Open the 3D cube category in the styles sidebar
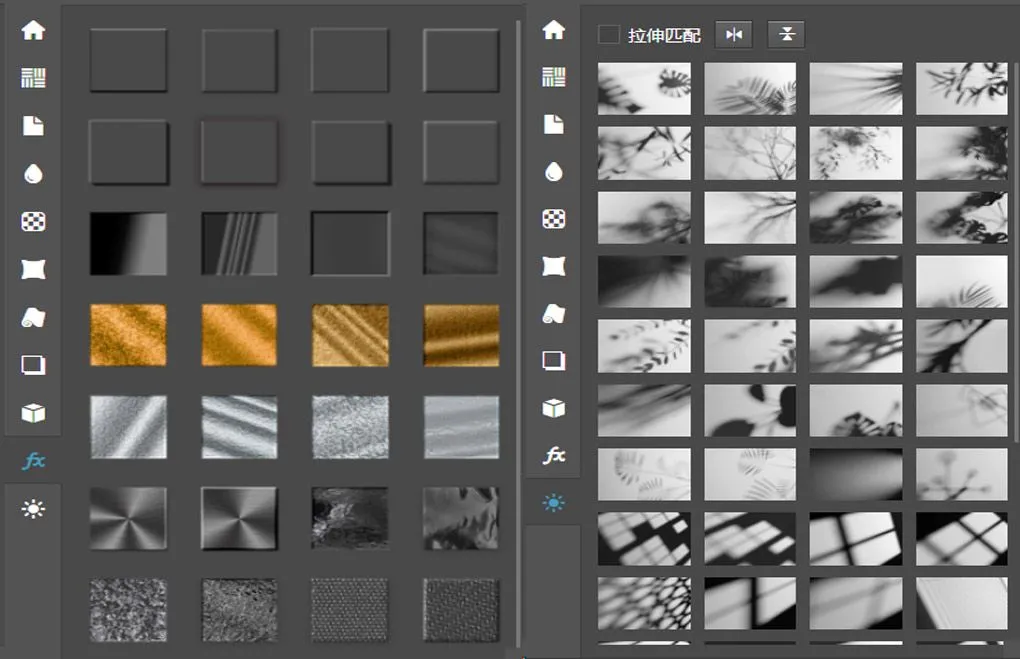 (33, 413)
